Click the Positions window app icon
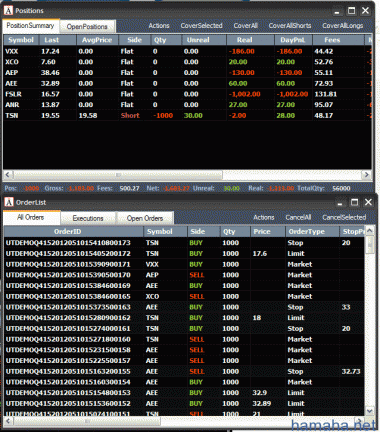 8,11
